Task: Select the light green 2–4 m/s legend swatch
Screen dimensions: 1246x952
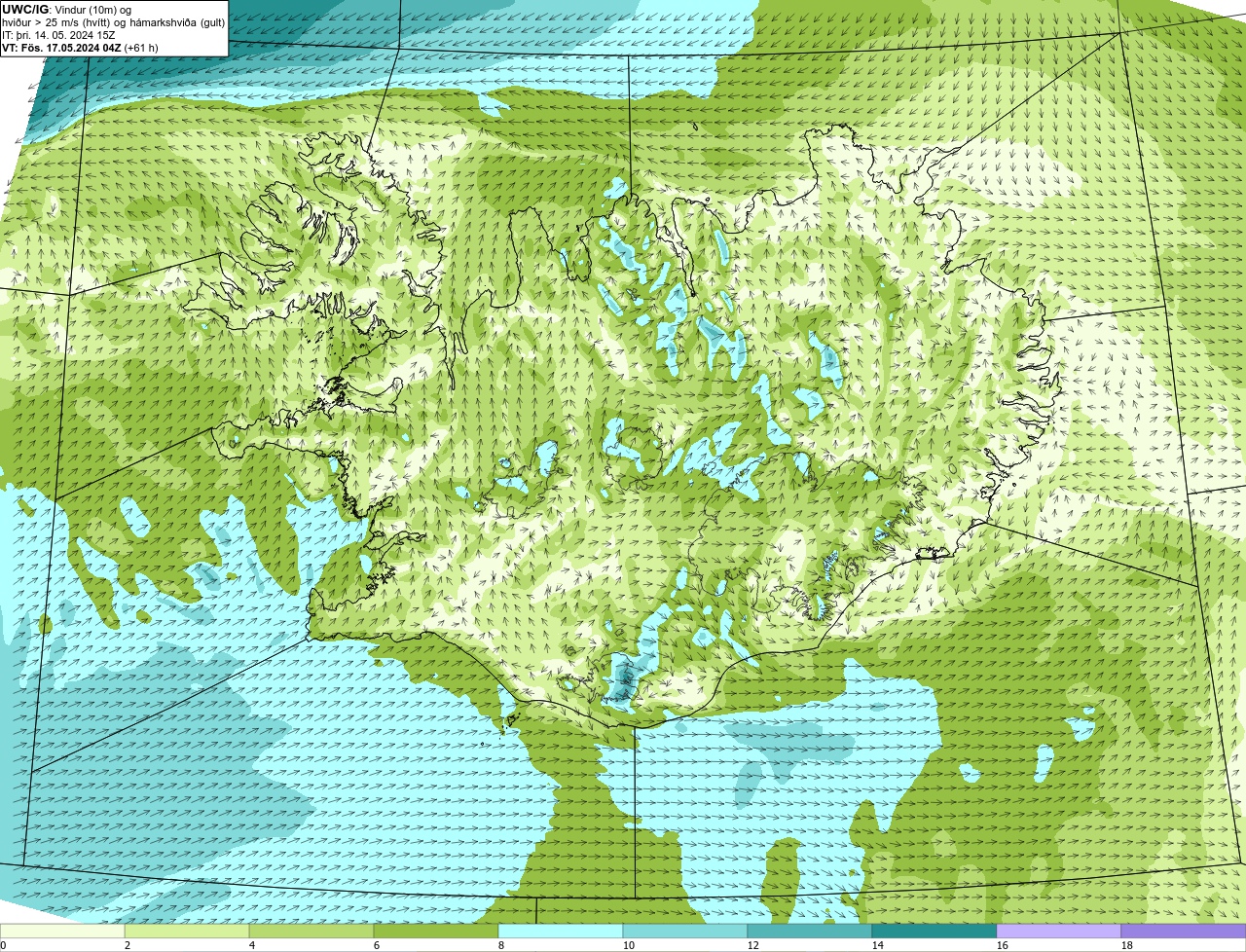Action: 187,931
